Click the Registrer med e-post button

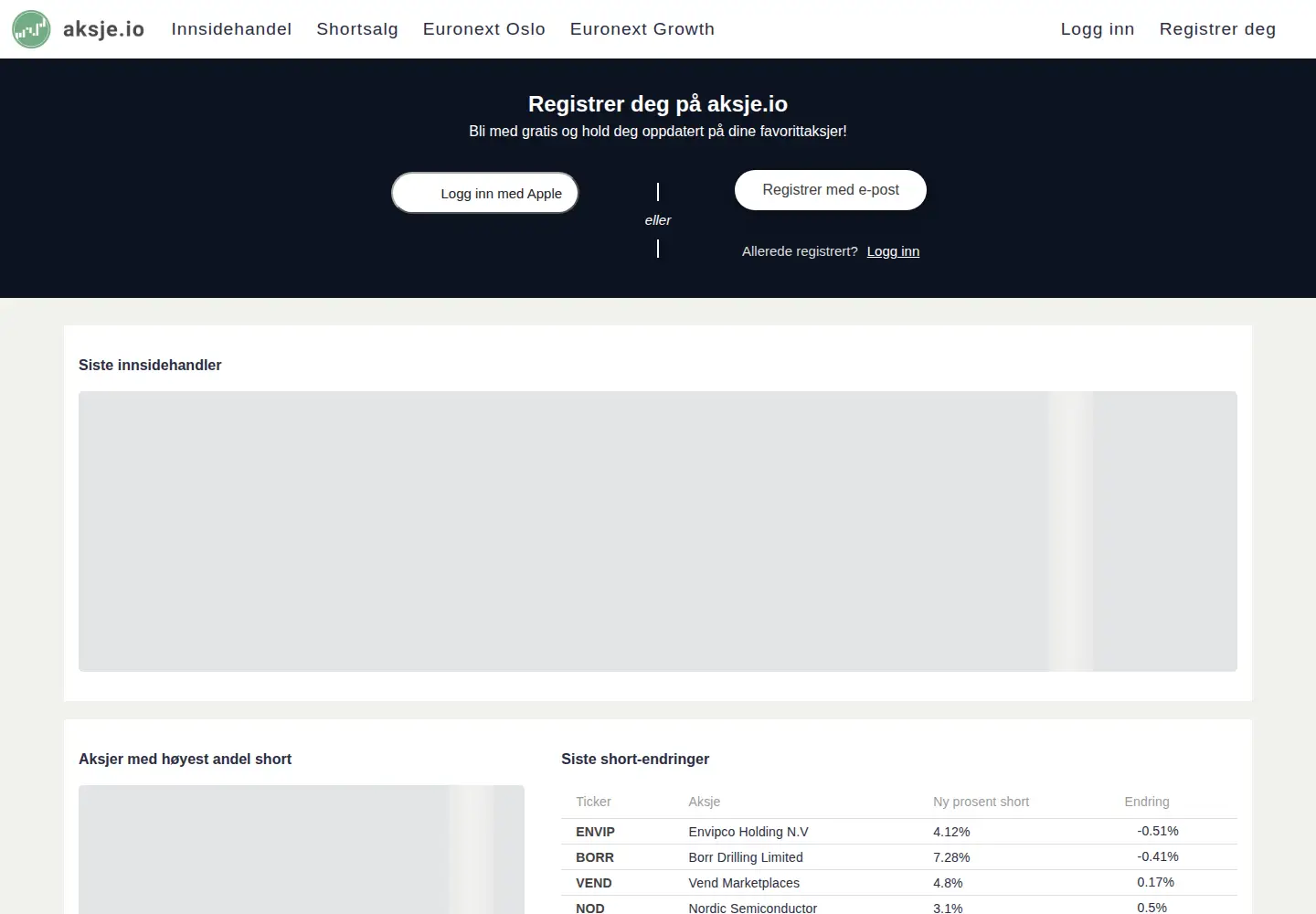tap(831, 190)
